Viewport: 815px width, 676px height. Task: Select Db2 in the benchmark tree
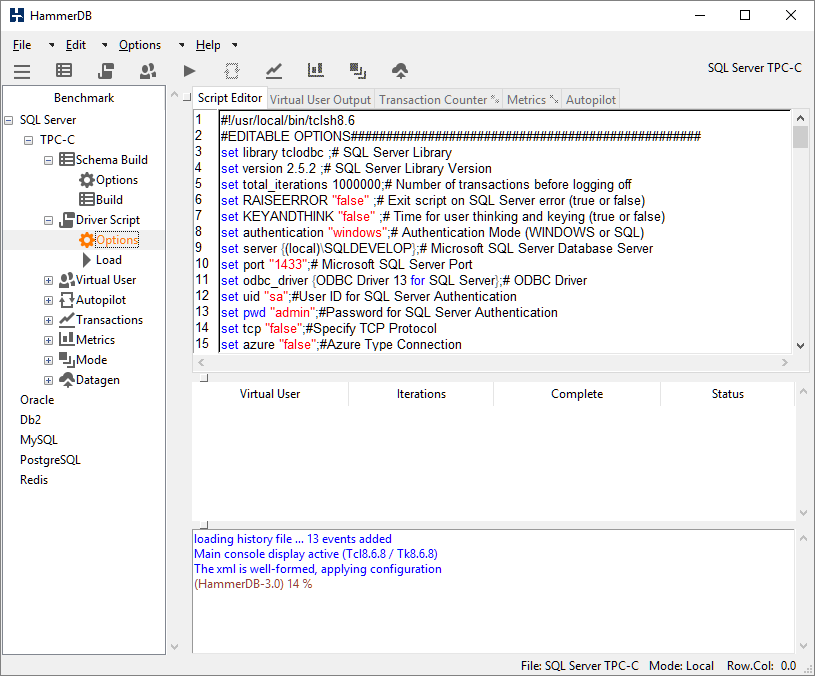click(30, 420)
